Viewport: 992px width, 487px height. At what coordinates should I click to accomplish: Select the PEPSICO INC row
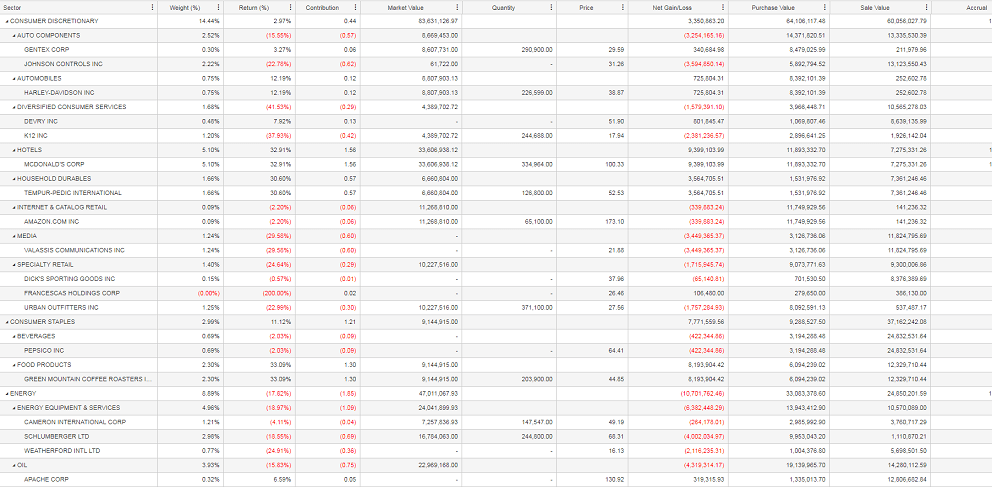496,350
